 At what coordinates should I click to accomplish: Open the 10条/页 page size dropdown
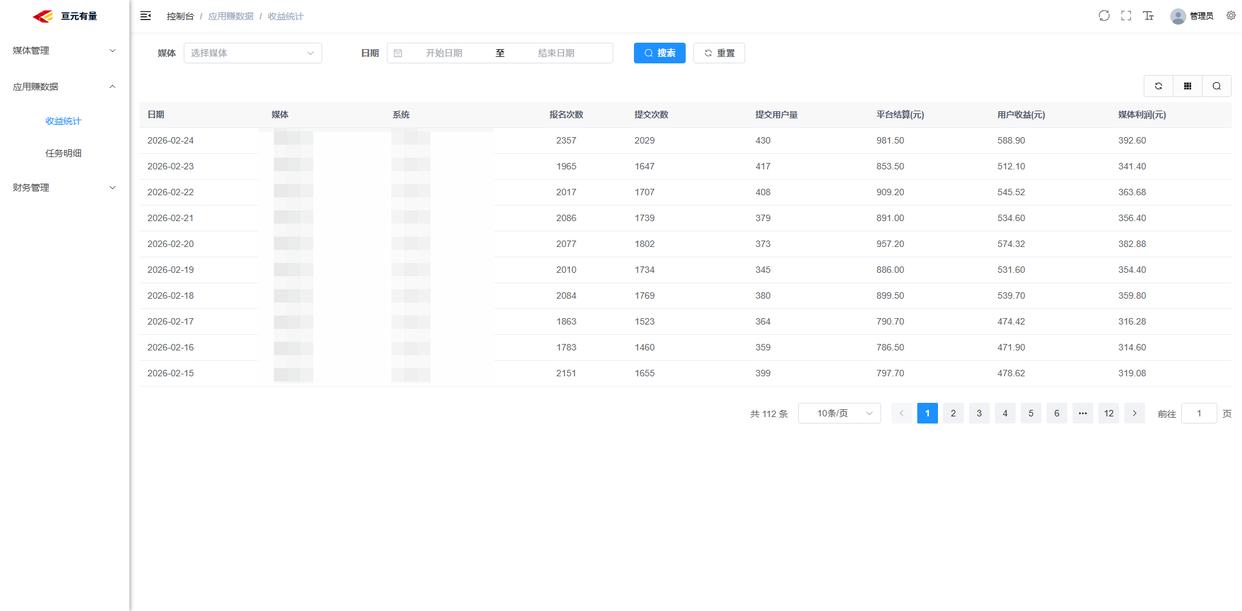[x=839, y=413]
